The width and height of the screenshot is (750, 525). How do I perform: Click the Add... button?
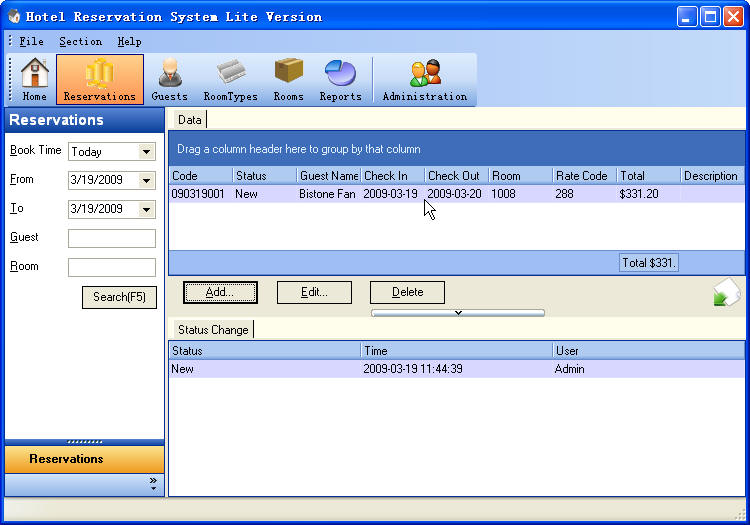point(220,292)
